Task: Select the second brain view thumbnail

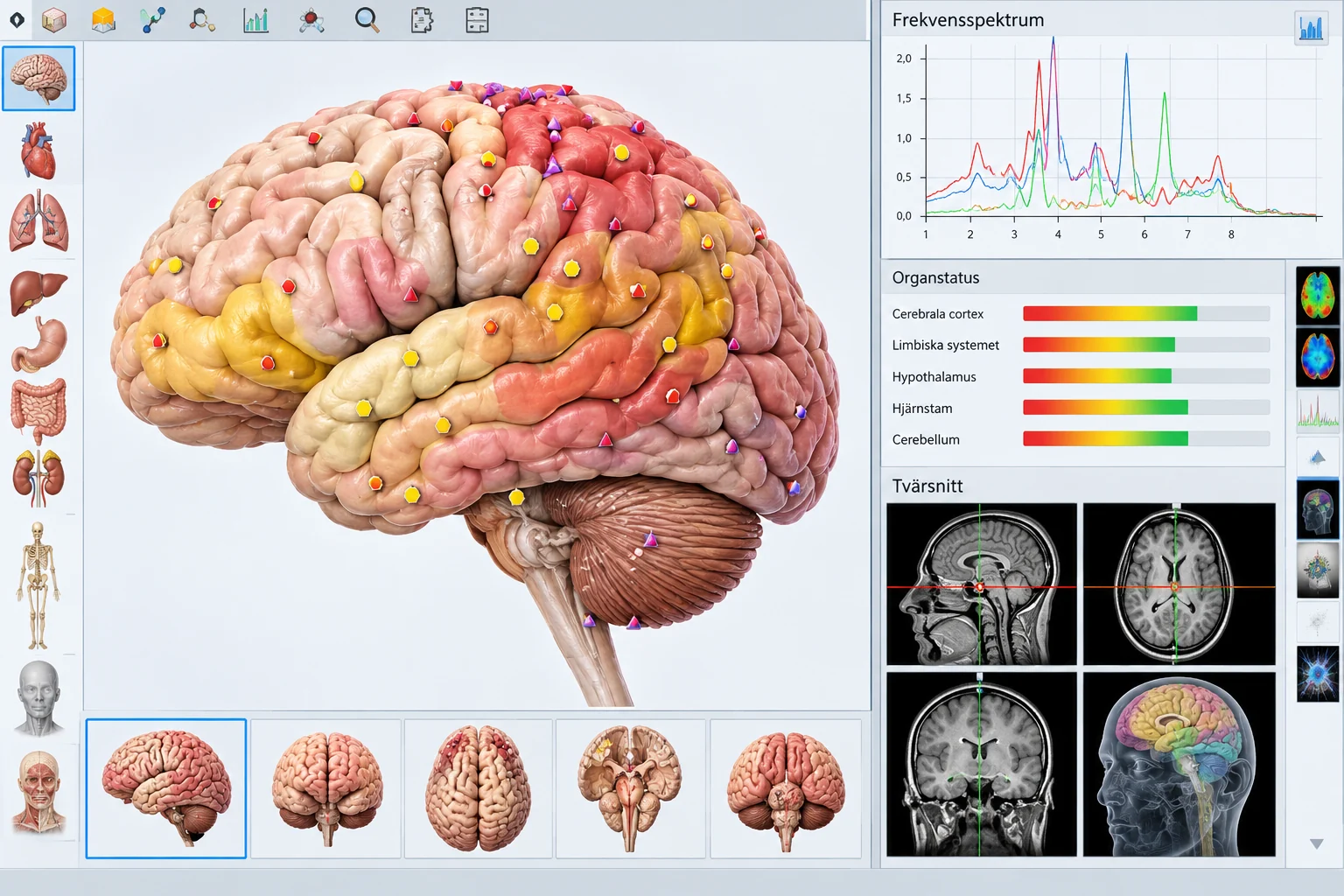Action: (x=326, y=788)
